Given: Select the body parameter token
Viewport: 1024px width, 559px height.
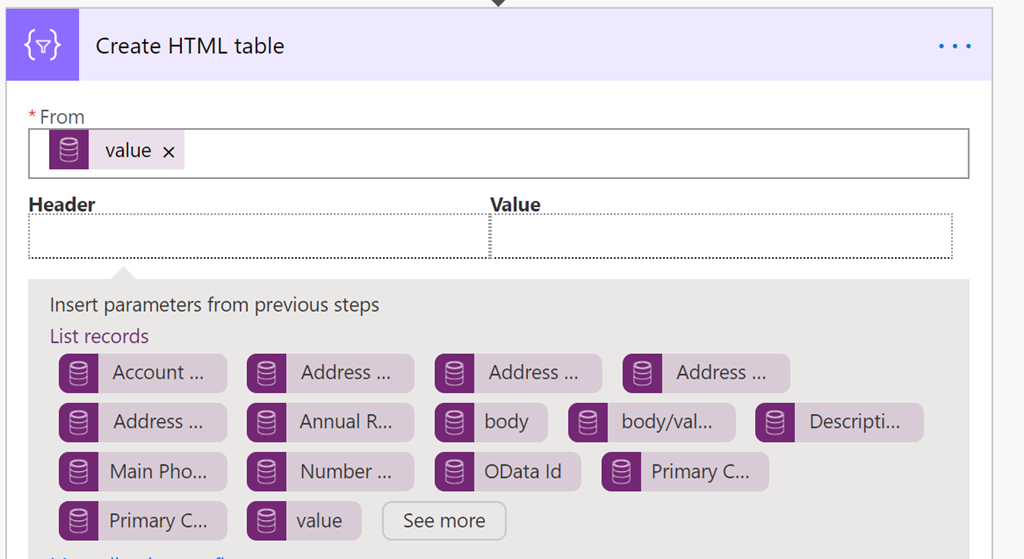Looking at the screenshot, I should click(491, 422).
